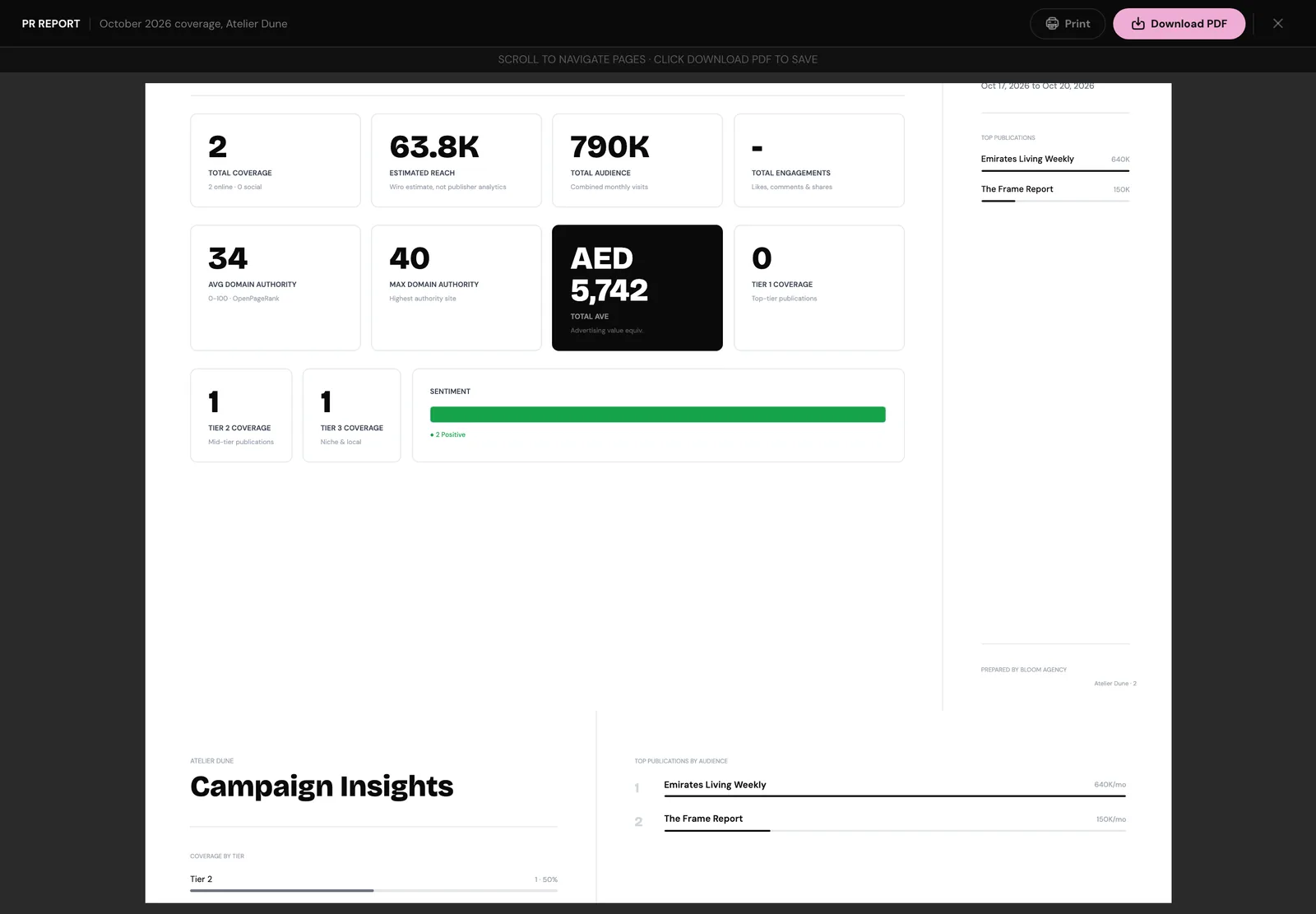Screen dimensions: 1316x914
Task: Click the Tier 2 coverage-by-tier row label
Action: pos(202,879)
